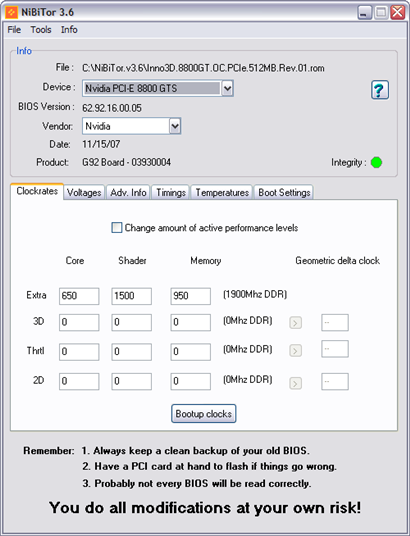Click the 3D Core clock field
410x536 pixels.
tap(79, 322)
